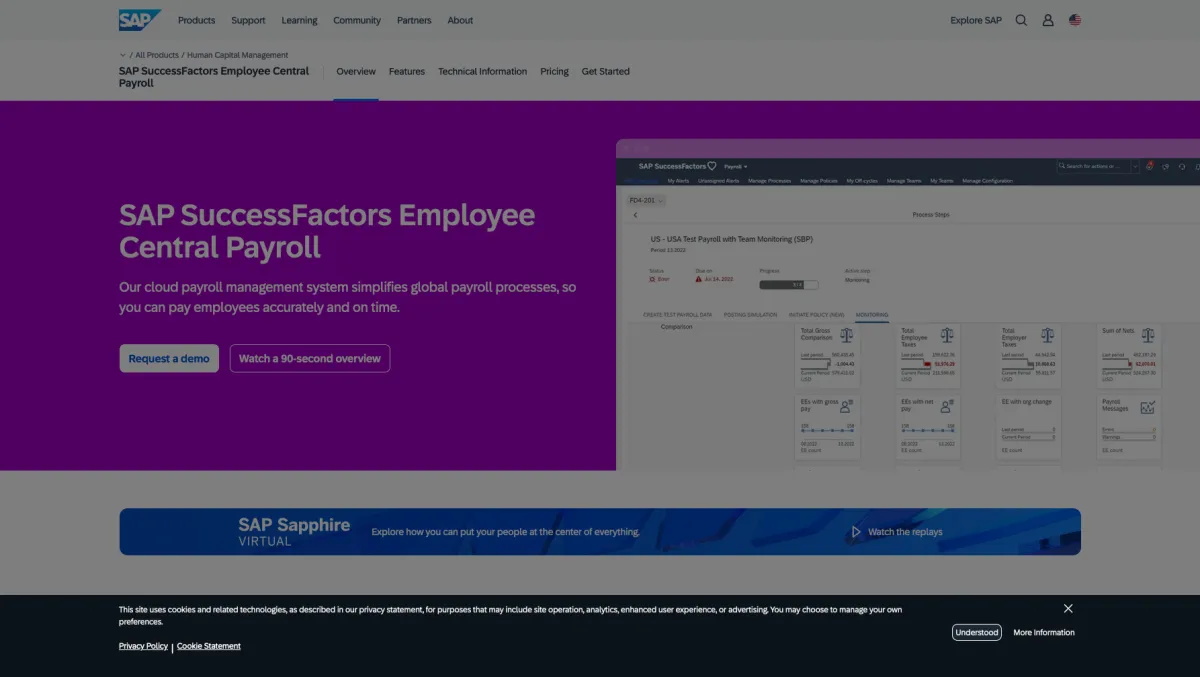1200x677 pixels.
Task: Click the SAP SuccessFactors Employee Central Payroll subnav title
Action: click(214, 77)
